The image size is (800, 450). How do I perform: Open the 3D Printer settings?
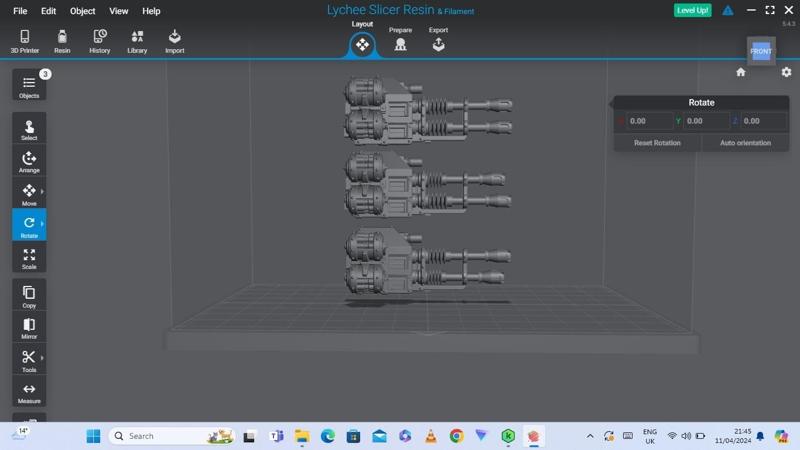25,41
